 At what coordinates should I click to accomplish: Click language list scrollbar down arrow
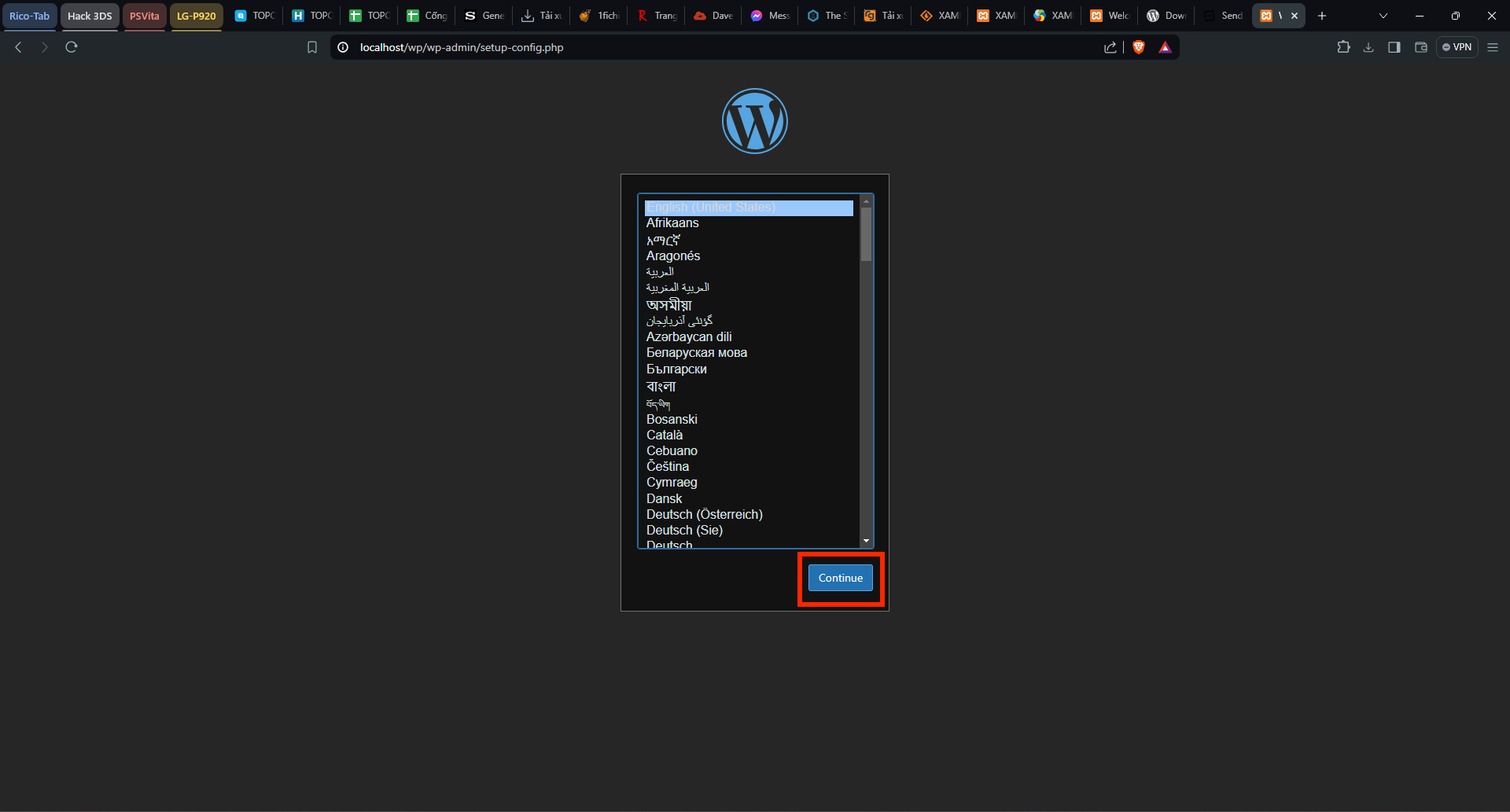(x=866, y=541)
